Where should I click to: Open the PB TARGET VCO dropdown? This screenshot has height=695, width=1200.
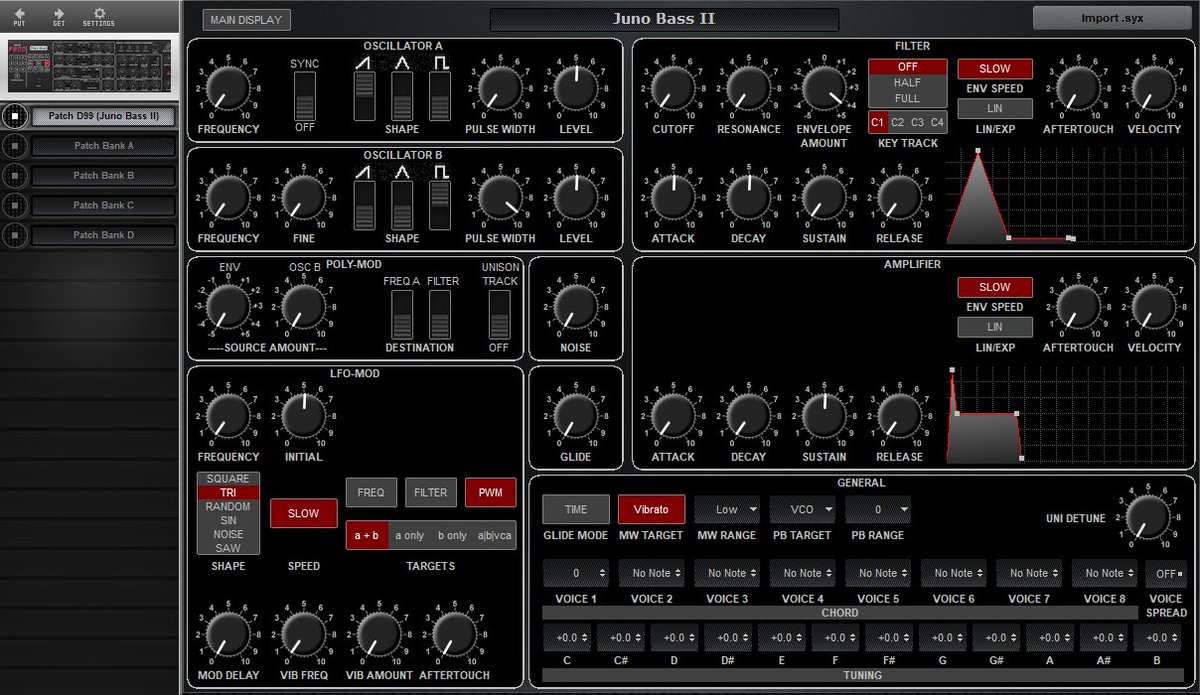tap(802, 509)
